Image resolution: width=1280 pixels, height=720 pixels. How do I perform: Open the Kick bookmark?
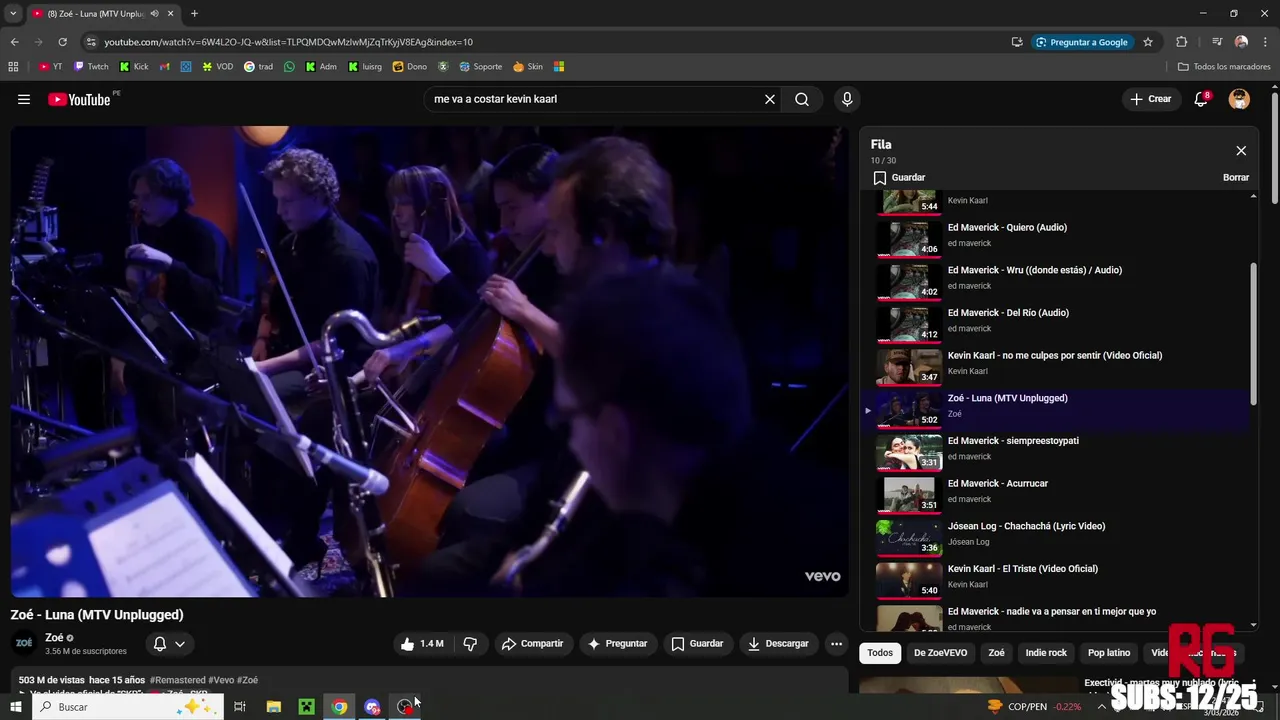(134, 67)
